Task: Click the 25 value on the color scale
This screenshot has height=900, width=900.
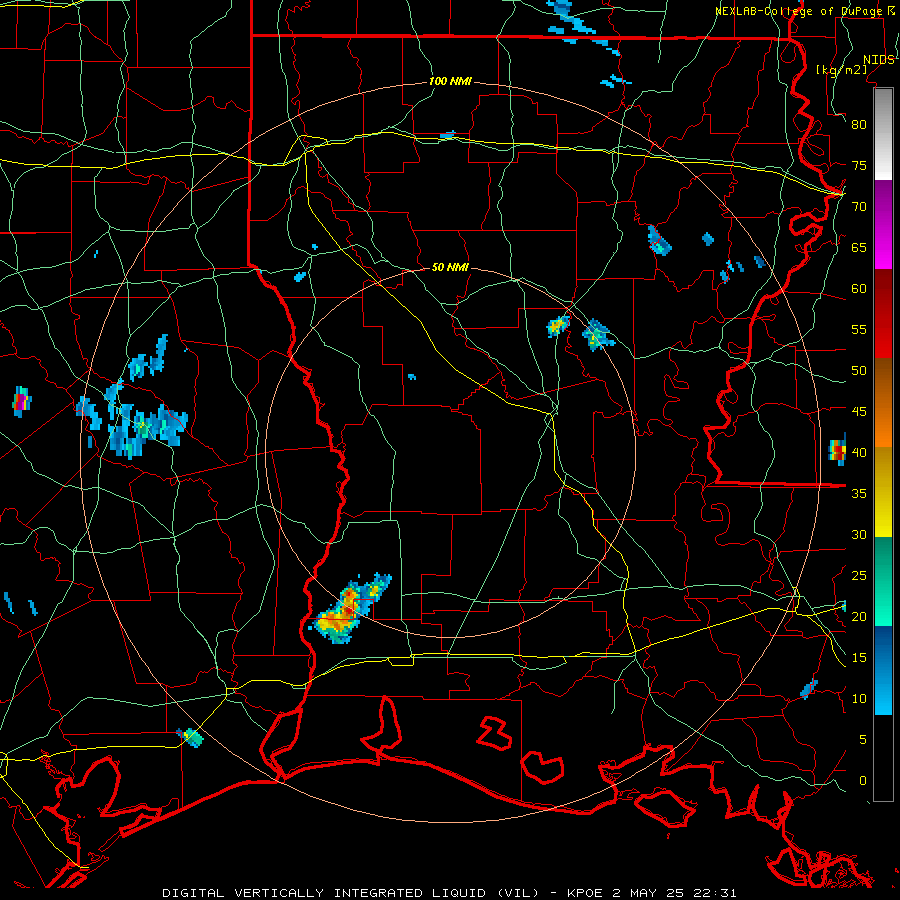Action: point(859,576)
